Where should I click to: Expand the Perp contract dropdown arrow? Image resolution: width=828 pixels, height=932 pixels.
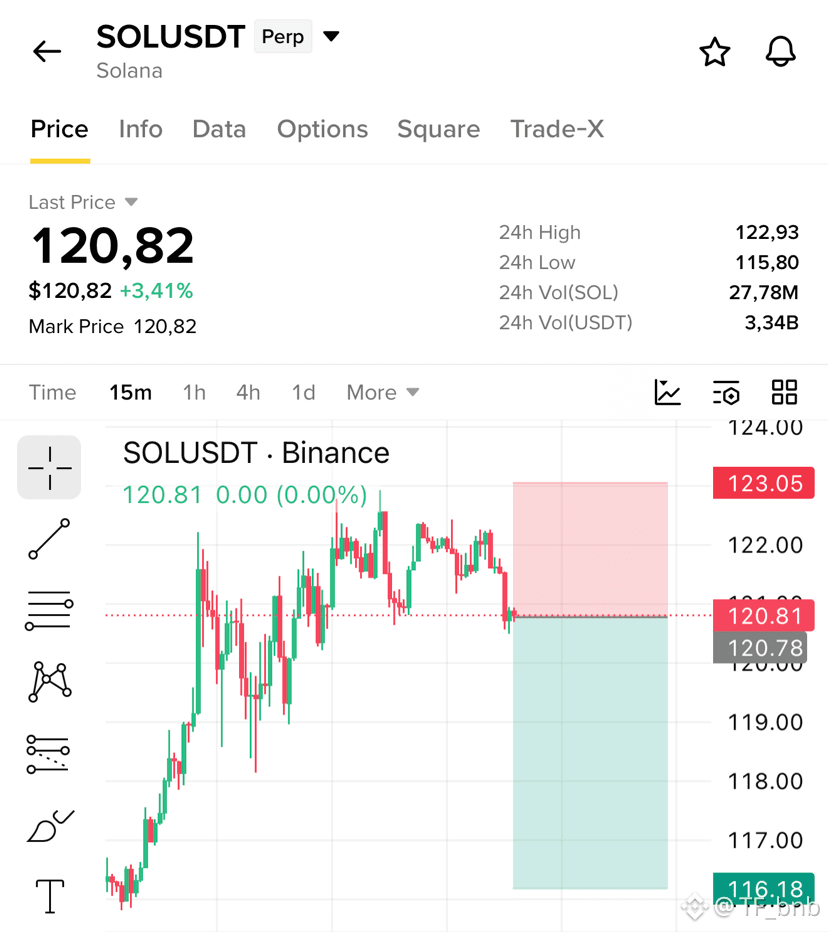(331, 37)
